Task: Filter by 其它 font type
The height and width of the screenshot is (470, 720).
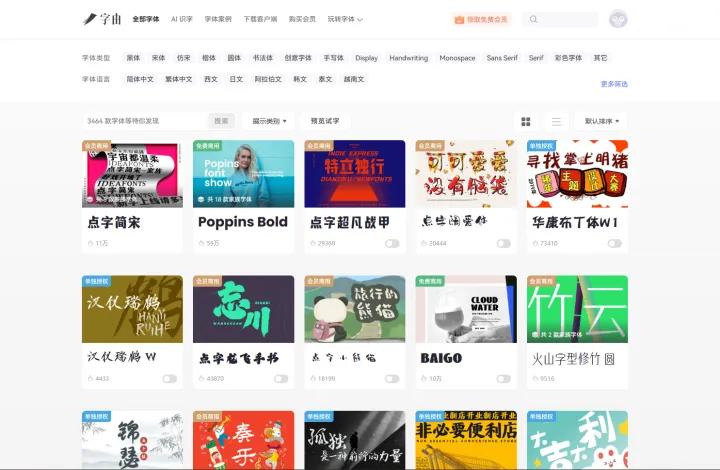Action: (x=600, y=58)
